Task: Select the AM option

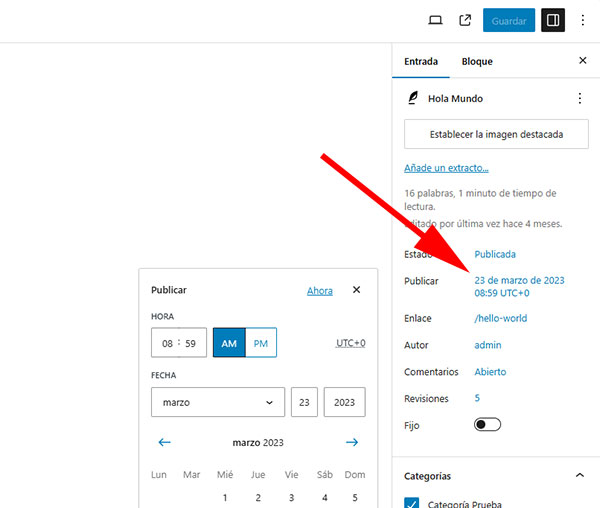Action: tap(229, 343)
